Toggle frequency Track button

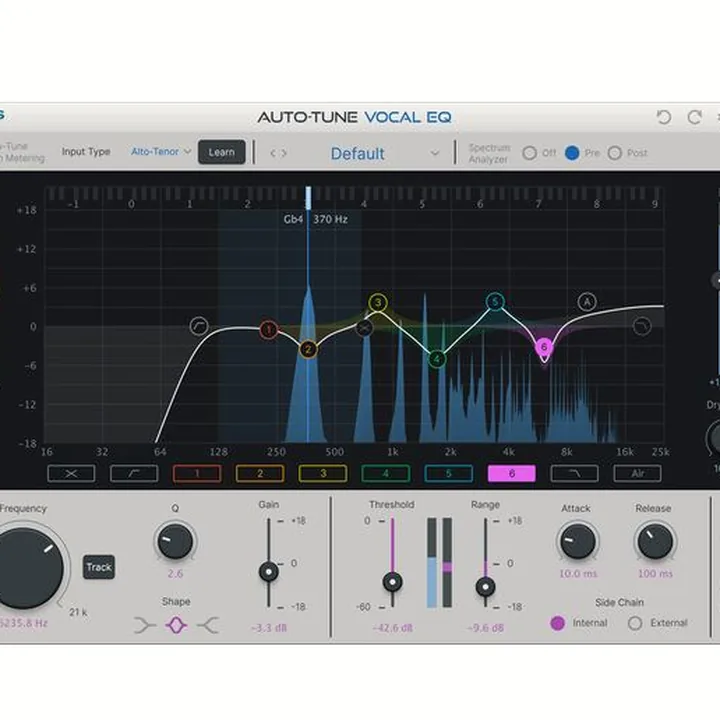click(x=99, y=567)
